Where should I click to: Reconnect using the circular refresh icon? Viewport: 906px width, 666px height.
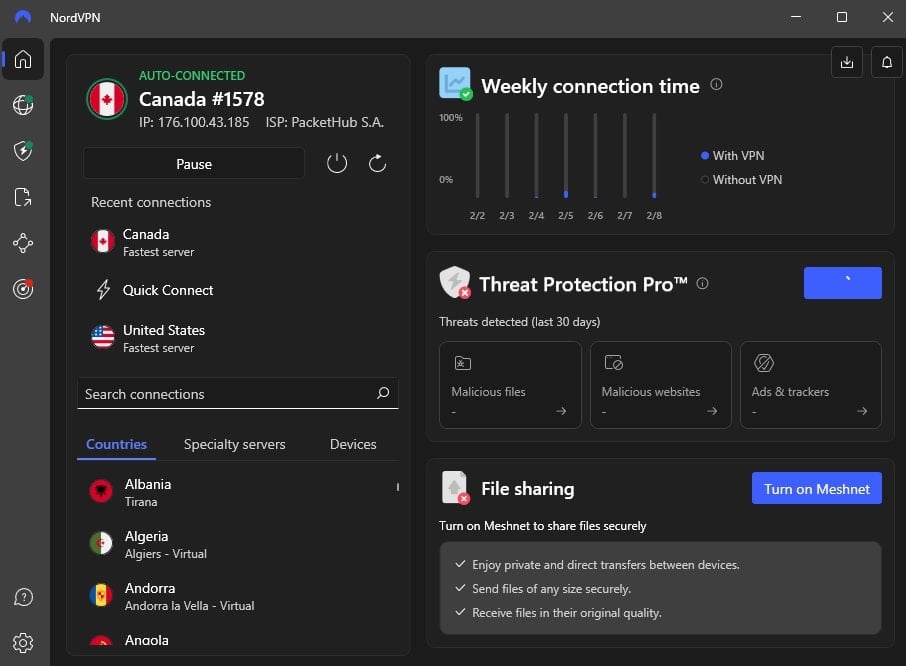pos(377,163)
